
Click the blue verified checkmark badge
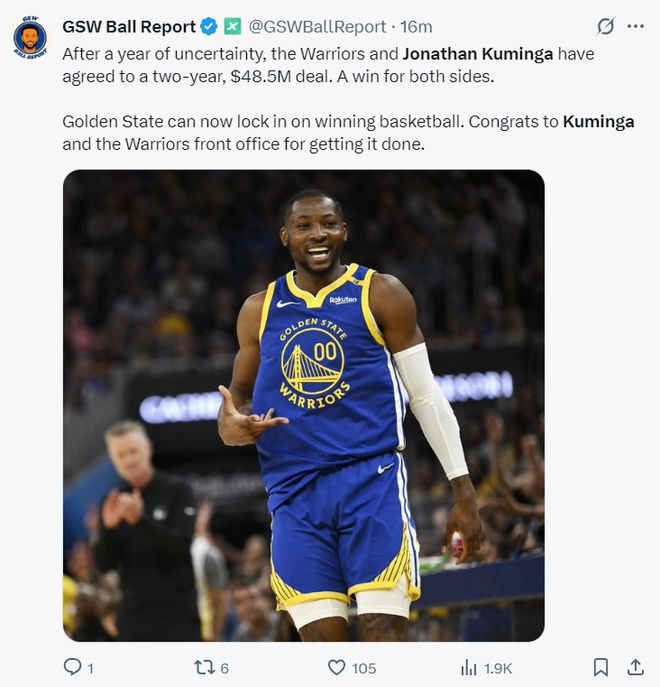click(209, 27)
